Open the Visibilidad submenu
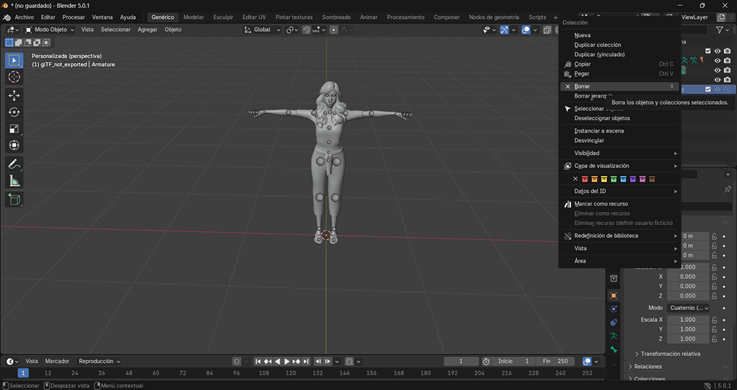 pos(619,153)
